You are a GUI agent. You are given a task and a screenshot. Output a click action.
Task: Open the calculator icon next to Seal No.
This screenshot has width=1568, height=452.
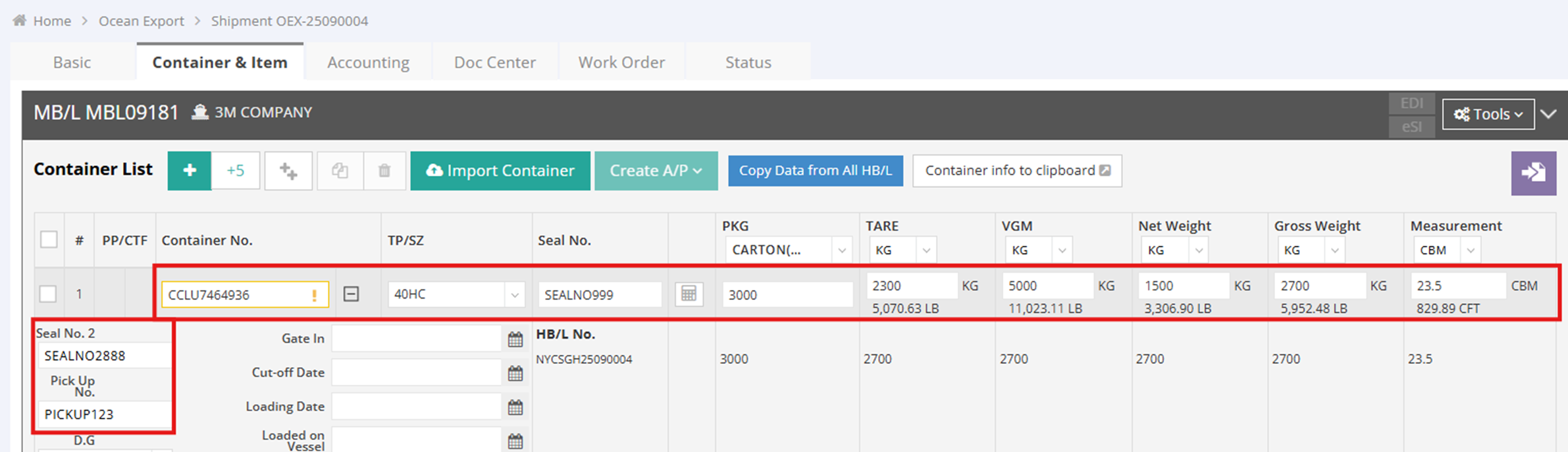click(689, 294)
